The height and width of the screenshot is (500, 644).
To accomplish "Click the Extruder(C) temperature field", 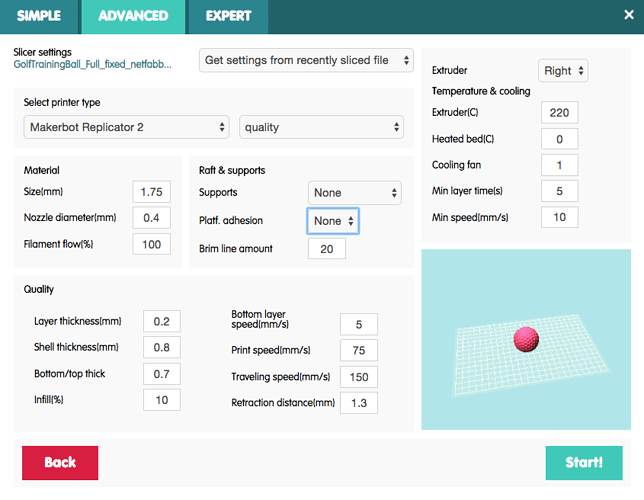I will pos(559,113).
